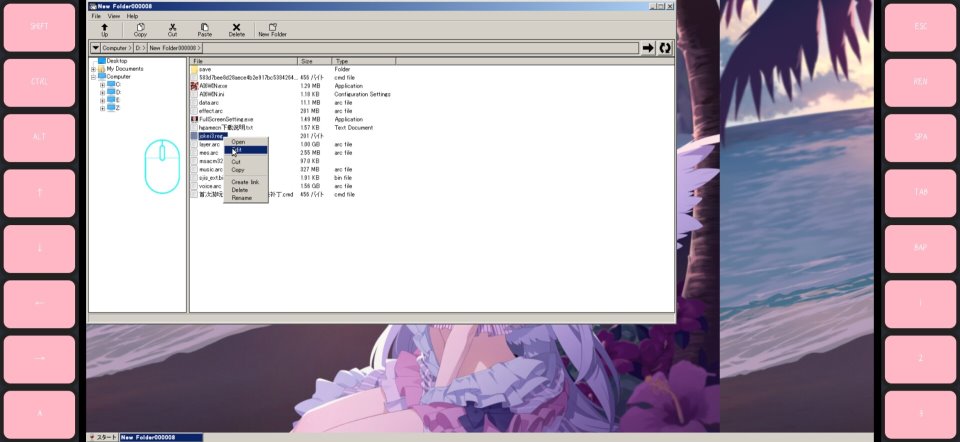Click the Delete X toolbar icon
Screen dimensions: 960x442
(x=236, y=30)
